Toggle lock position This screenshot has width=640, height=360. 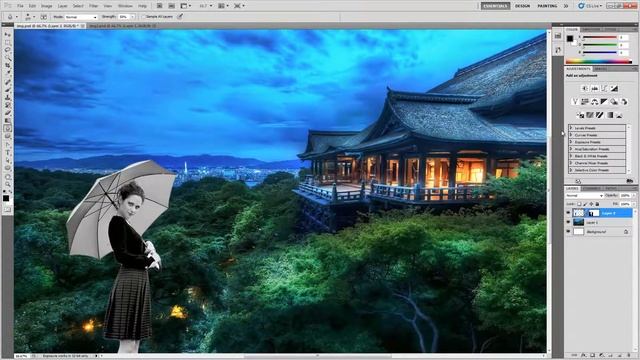[x=591, y=204]
